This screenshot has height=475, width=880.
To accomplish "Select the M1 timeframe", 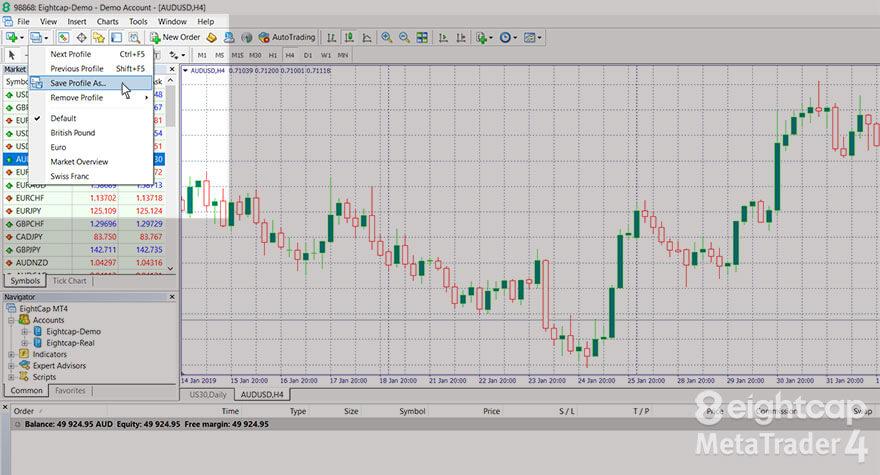I will [202, 55].
